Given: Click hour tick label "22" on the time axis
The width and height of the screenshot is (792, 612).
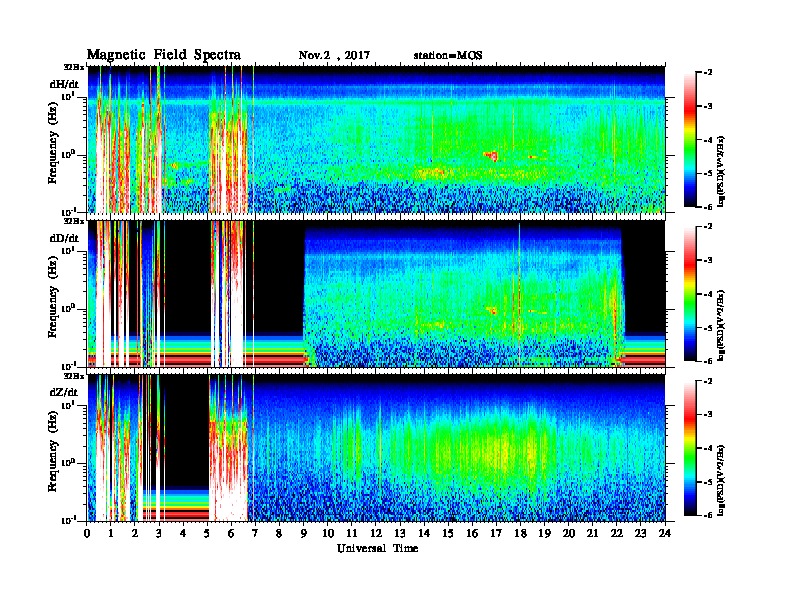Looking at the screenshot, I should click(x=617, y=533).
